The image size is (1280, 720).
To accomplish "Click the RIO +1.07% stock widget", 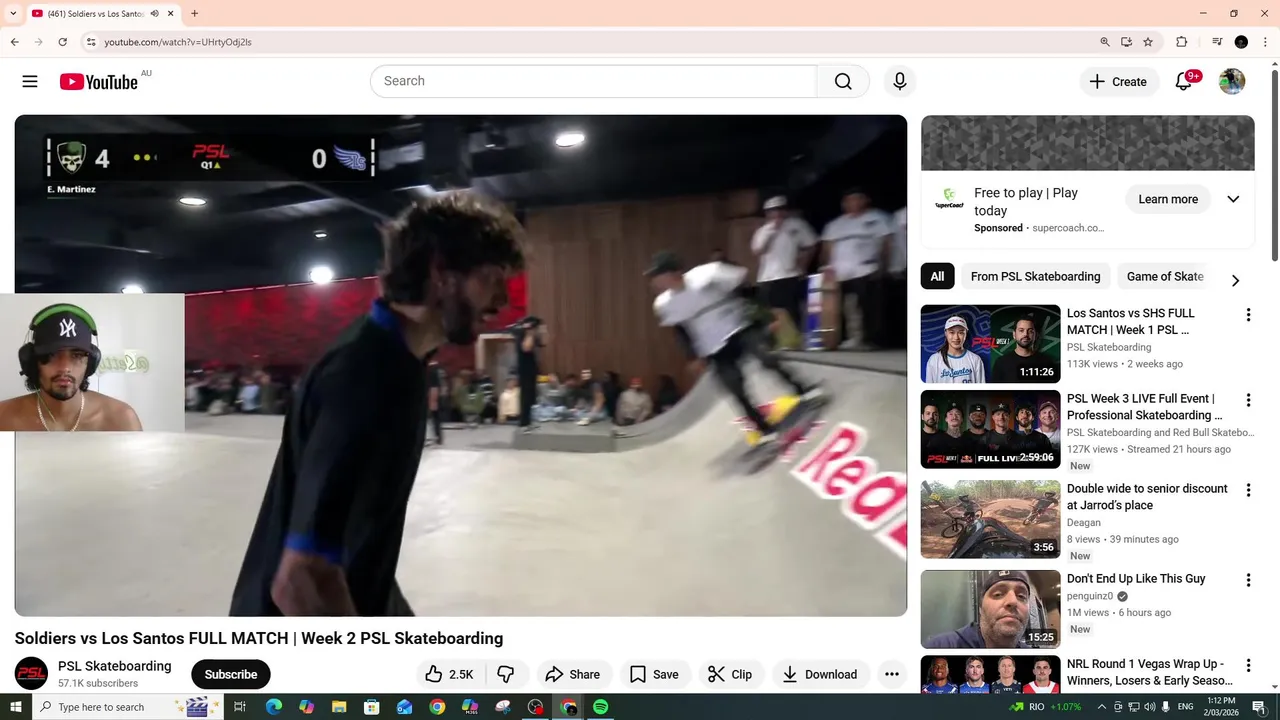I will 1047,707.
